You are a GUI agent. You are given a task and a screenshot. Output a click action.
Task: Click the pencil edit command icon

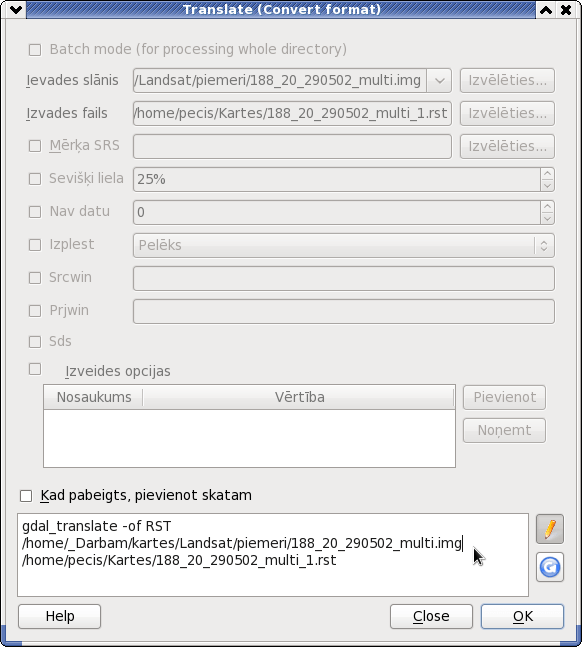click(549, 529)
